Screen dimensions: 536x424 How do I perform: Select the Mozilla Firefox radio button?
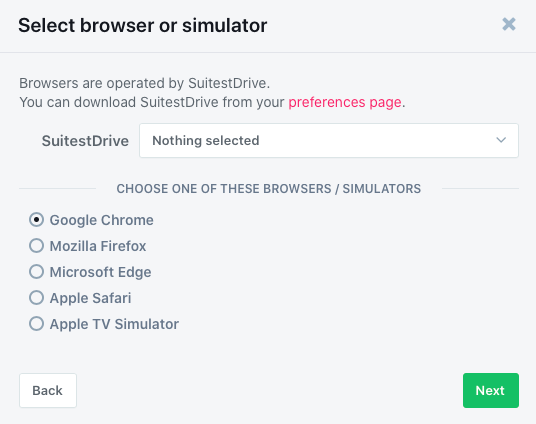pos(36,246)
